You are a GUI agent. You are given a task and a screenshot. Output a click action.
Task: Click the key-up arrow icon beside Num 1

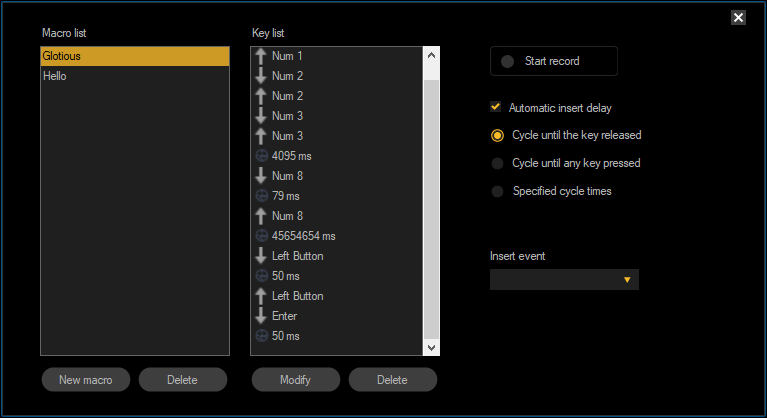tap(261, 56)
